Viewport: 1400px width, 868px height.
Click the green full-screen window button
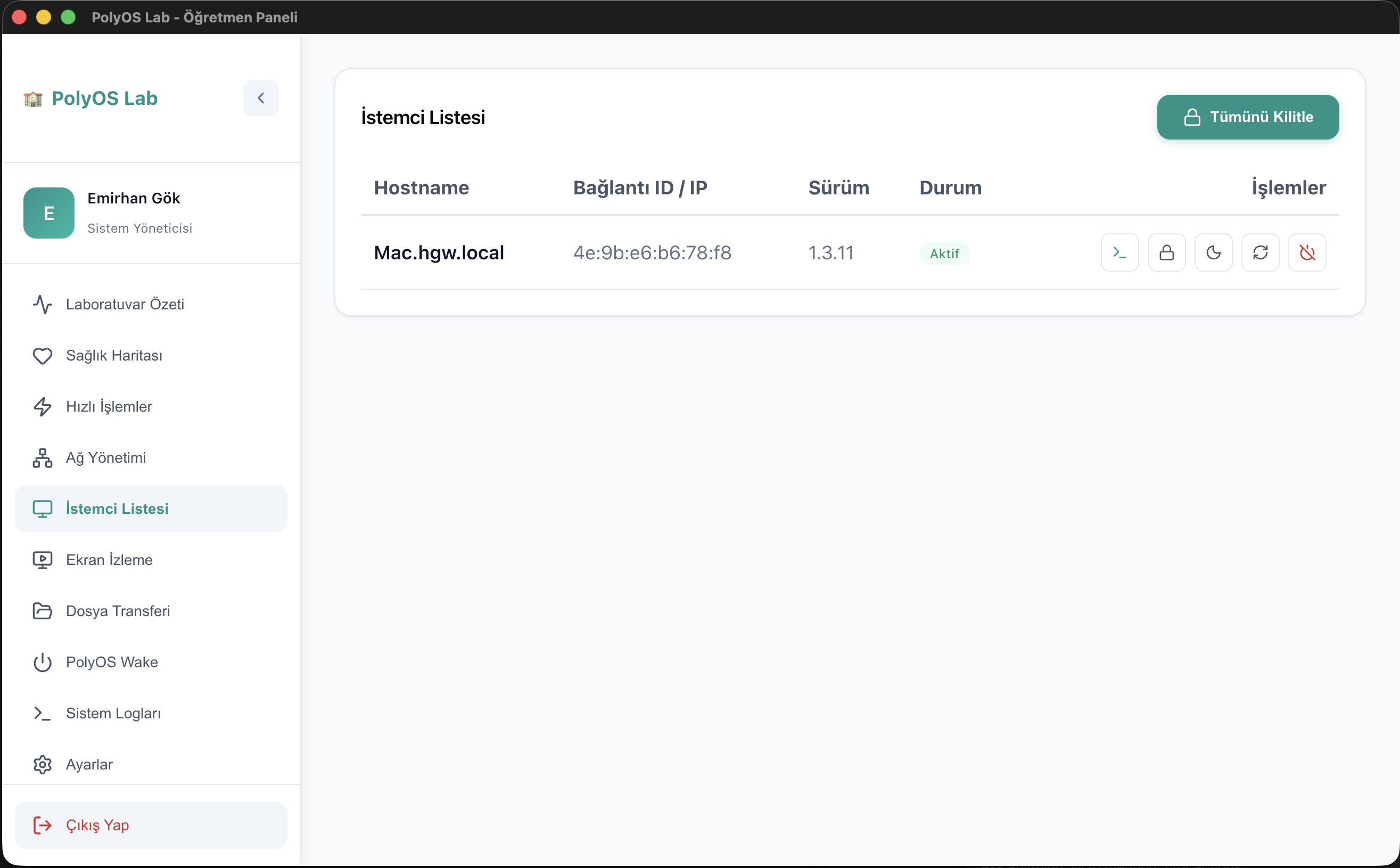(68, 17)
